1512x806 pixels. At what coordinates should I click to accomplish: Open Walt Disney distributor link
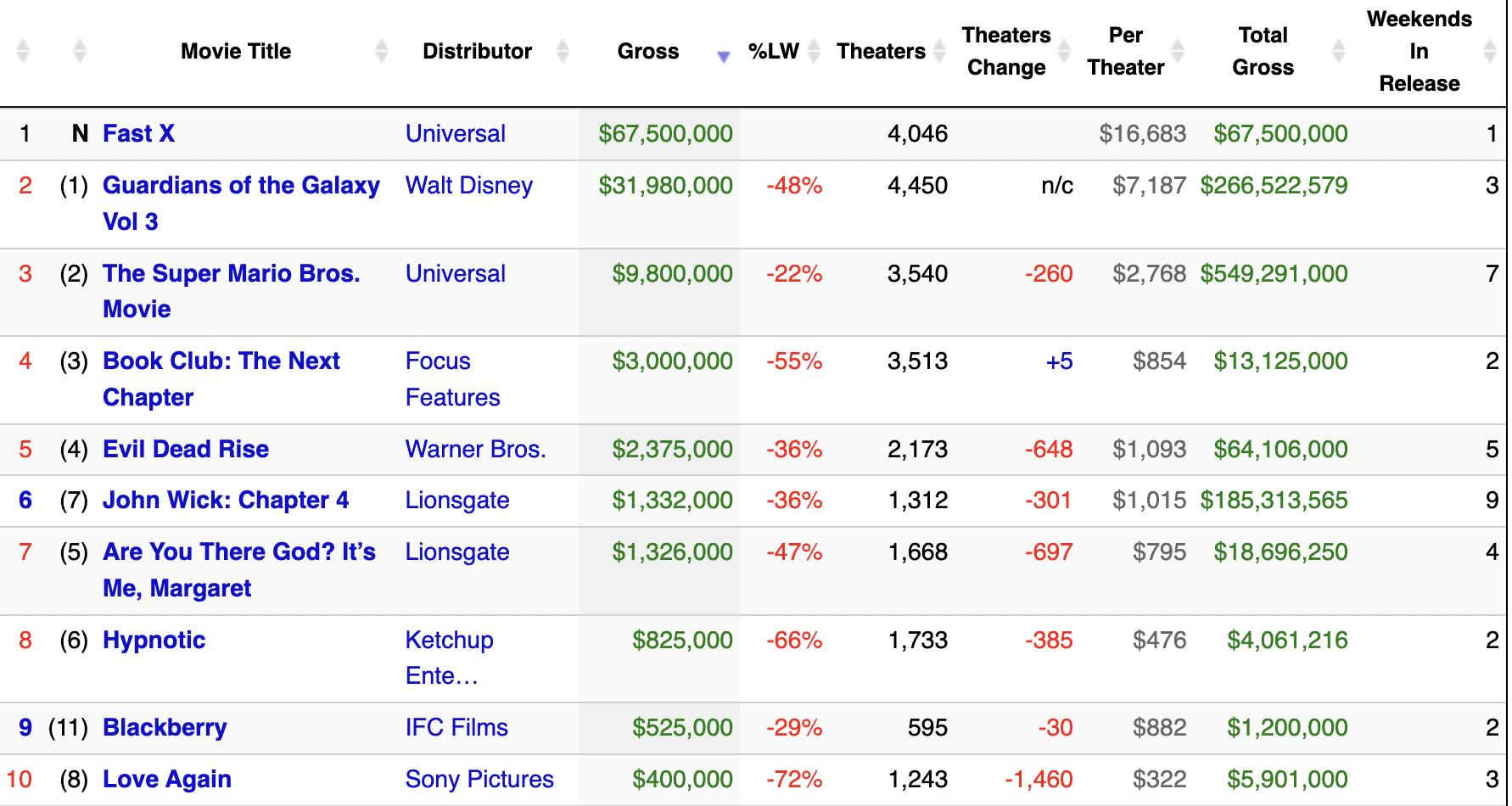pyautogui.click(x=469, y=186)
